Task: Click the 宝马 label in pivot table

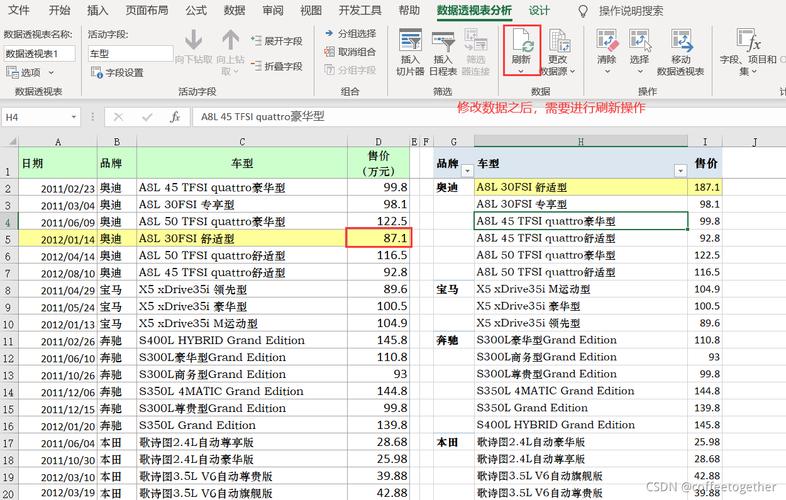Action: click(447, 289)
